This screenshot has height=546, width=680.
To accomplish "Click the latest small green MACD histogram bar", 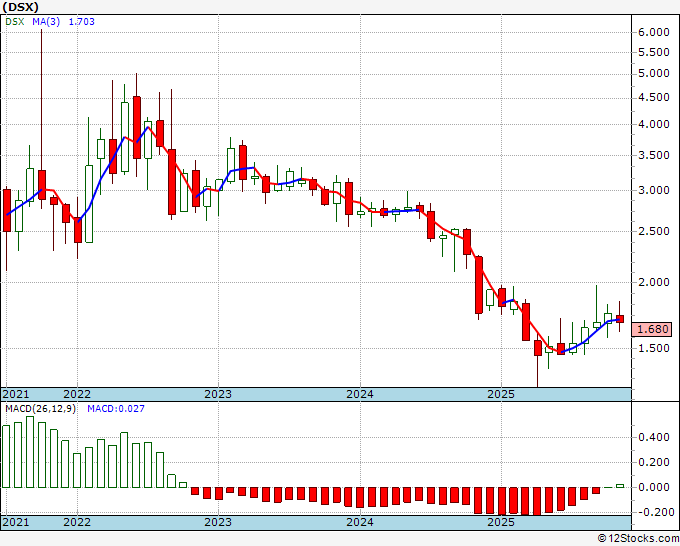I will (620, 486).
